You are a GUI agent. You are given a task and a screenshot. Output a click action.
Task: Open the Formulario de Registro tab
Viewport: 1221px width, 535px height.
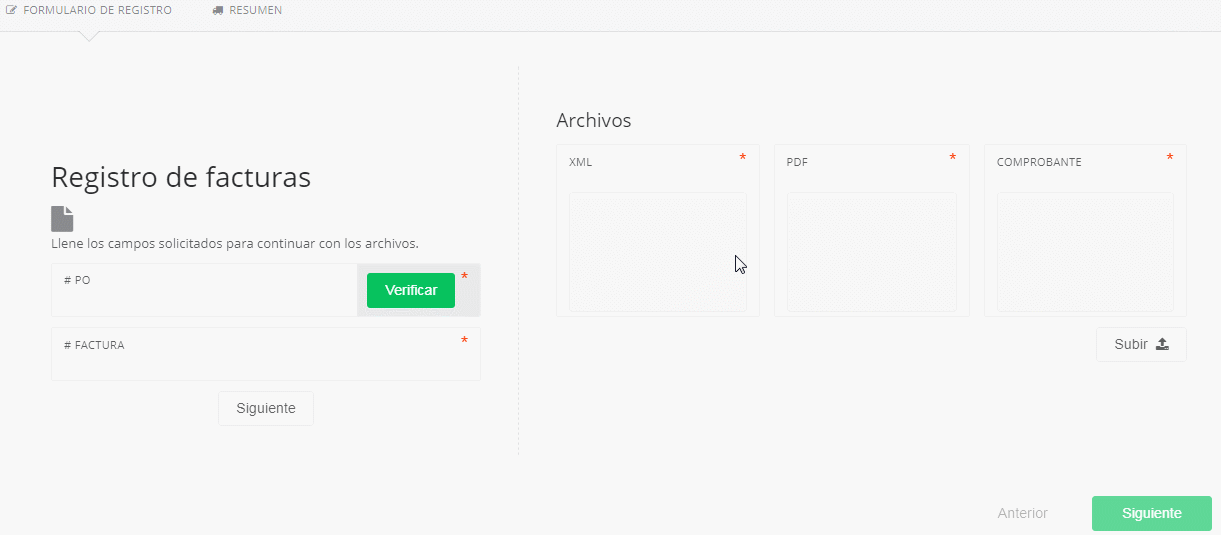[x=97, y=10]
